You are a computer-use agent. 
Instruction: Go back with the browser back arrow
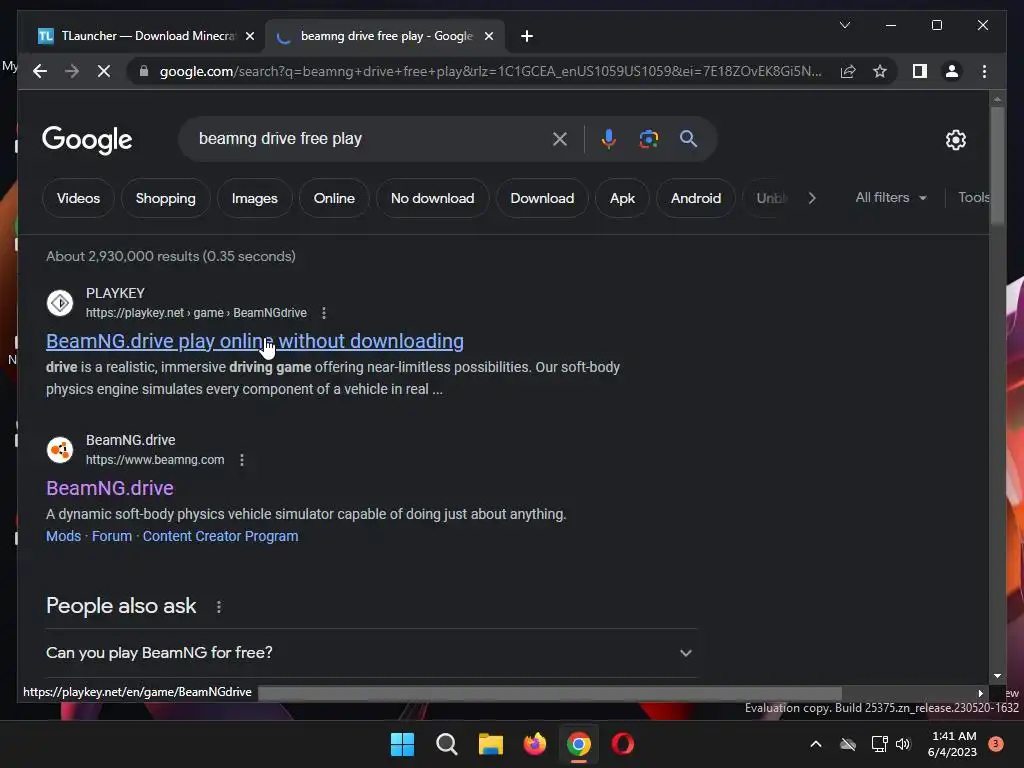40,71
